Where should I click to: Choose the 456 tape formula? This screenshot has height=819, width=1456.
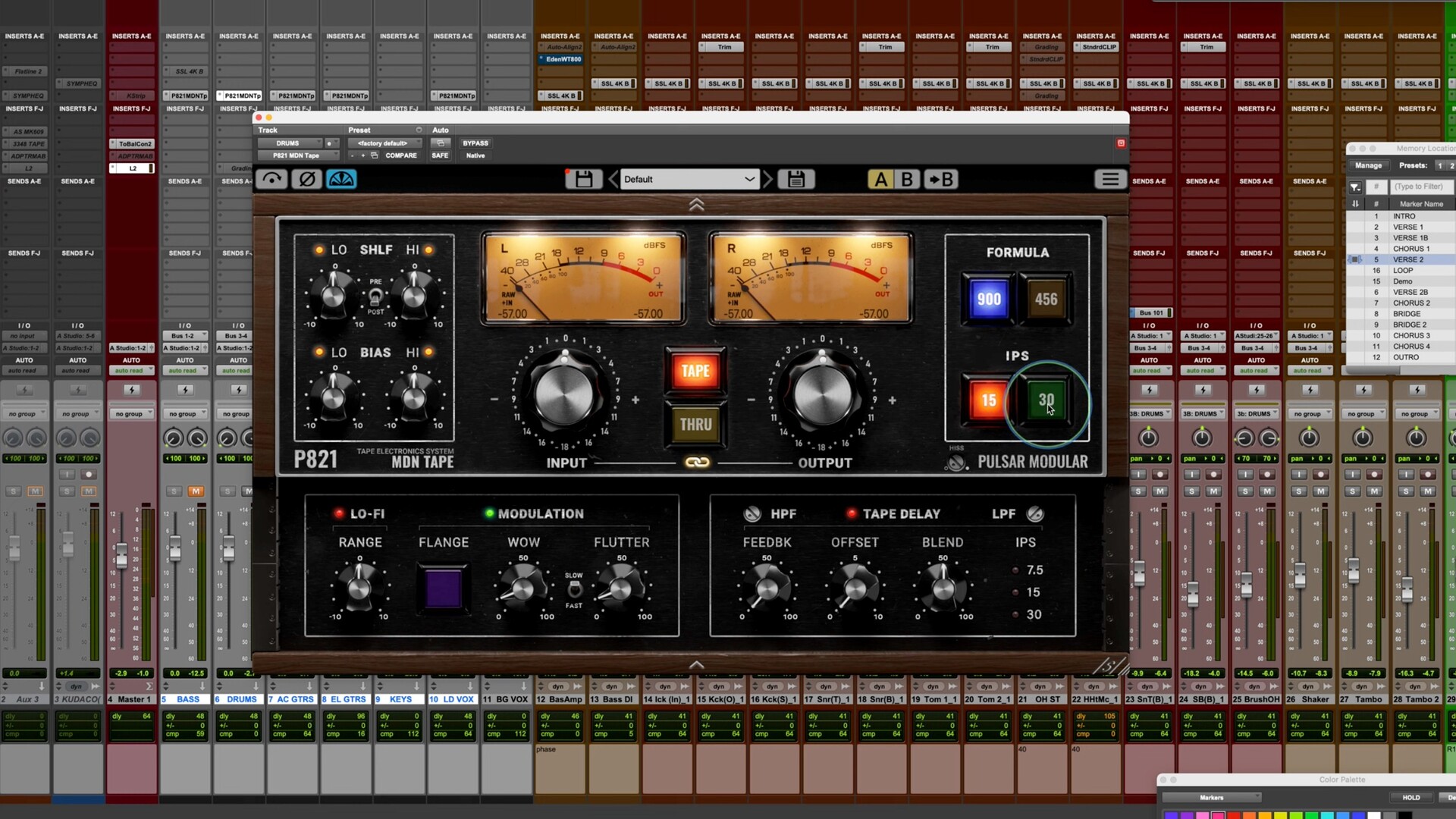click(x=1046, y=299)
